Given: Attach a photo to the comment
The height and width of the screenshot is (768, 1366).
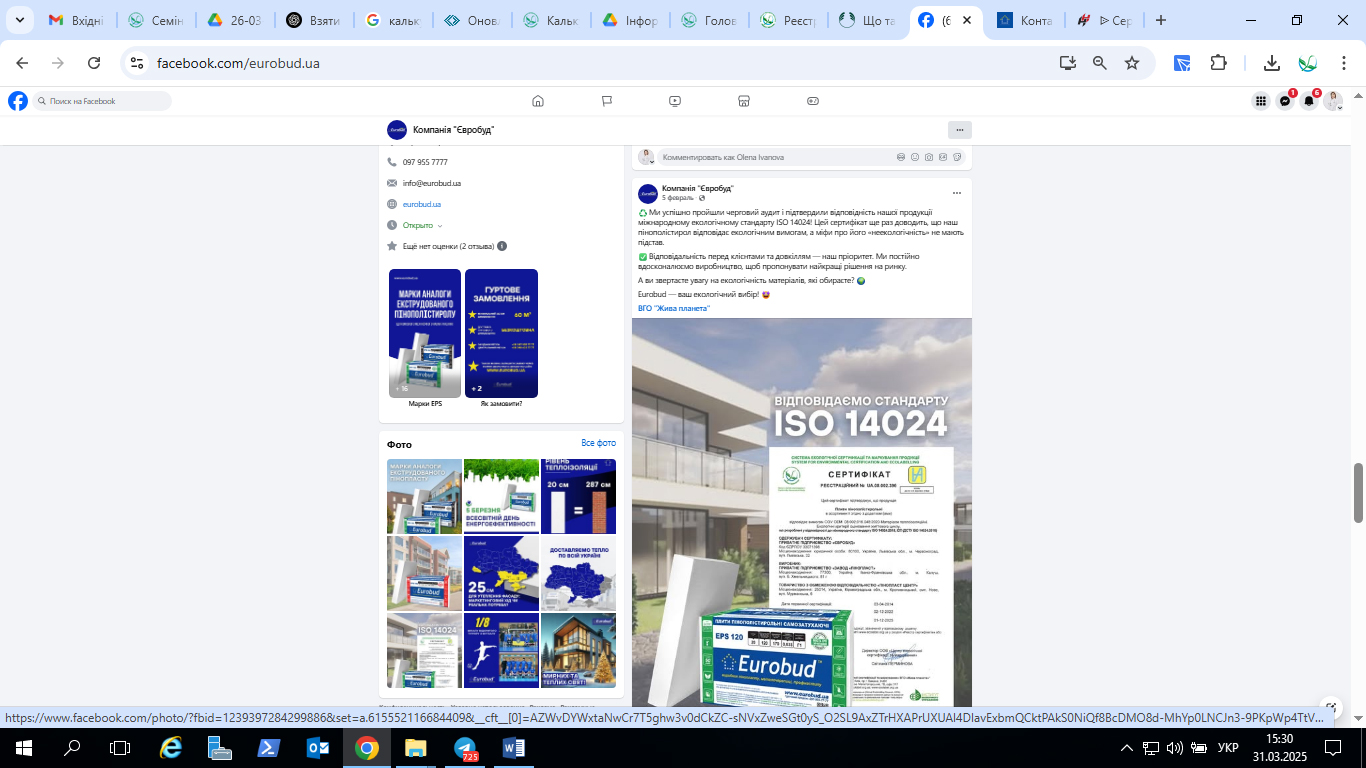Looking at the screenshot, I should pyautogui.click(x=929, y=157).
